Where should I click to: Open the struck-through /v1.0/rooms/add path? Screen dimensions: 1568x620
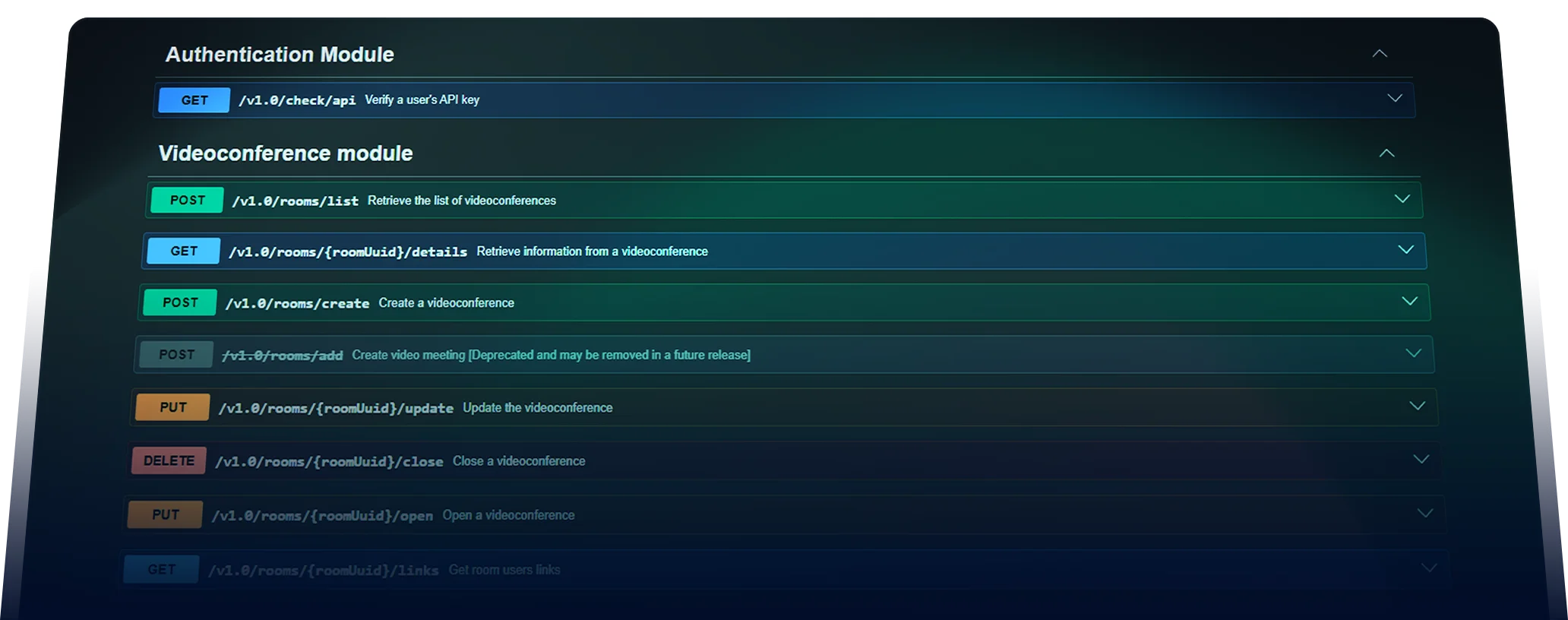[282, 356]
